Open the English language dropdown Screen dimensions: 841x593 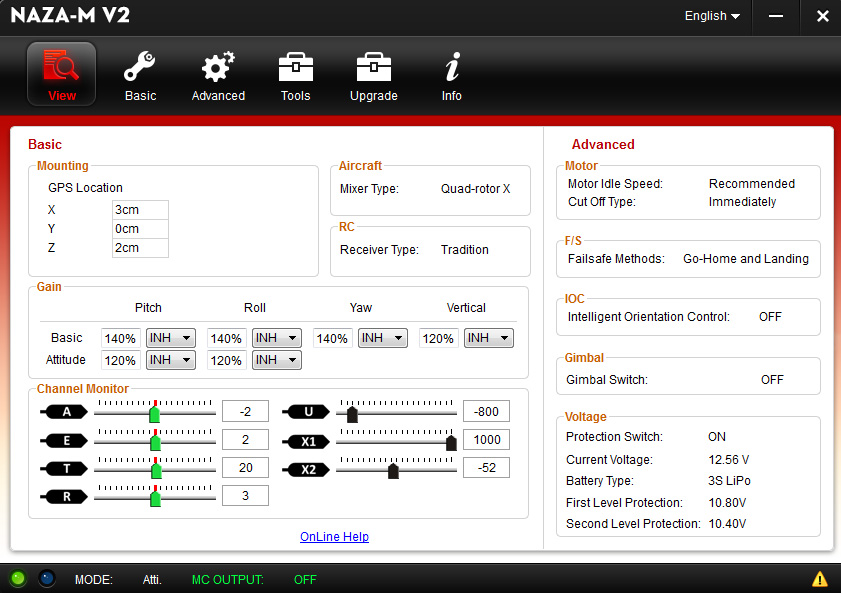pyautogui.click(x=712, y=16)
